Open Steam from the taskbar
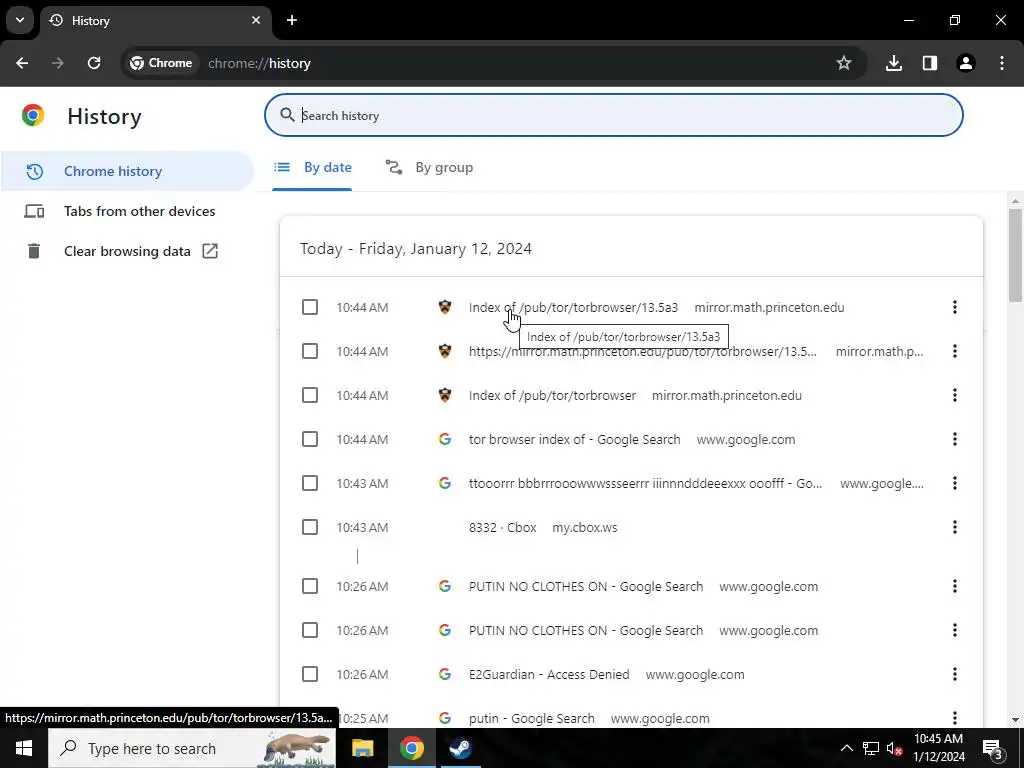This screenshot has width=1024, height=768. [460, 748]
